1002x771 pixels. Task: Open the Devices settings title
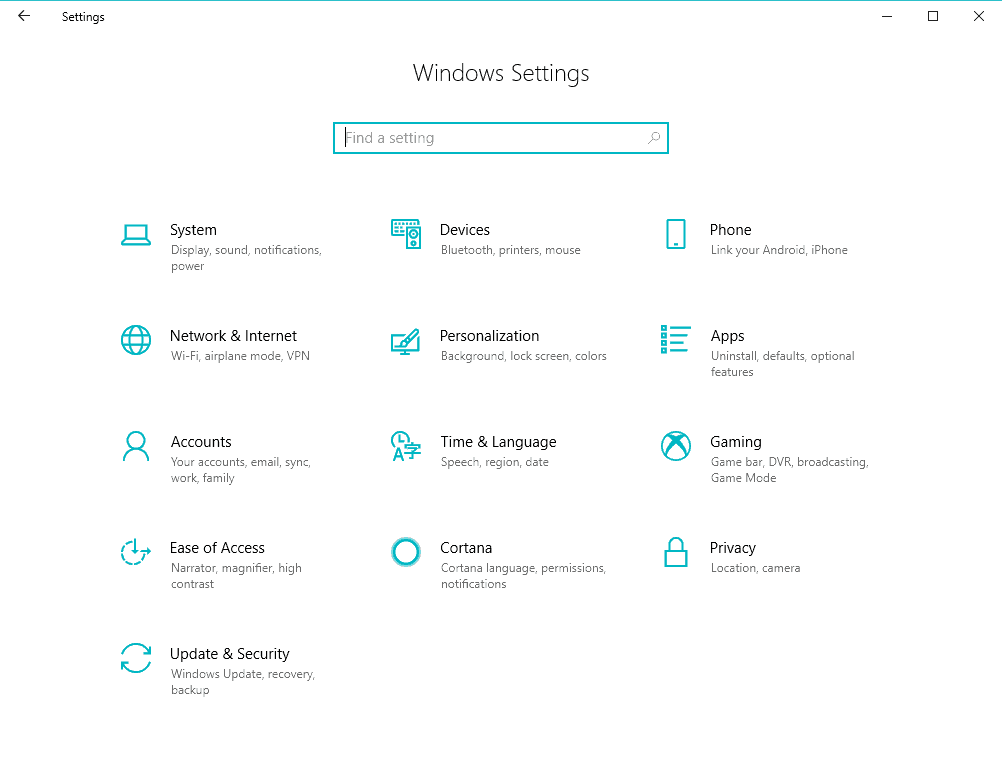pos(465,229)
